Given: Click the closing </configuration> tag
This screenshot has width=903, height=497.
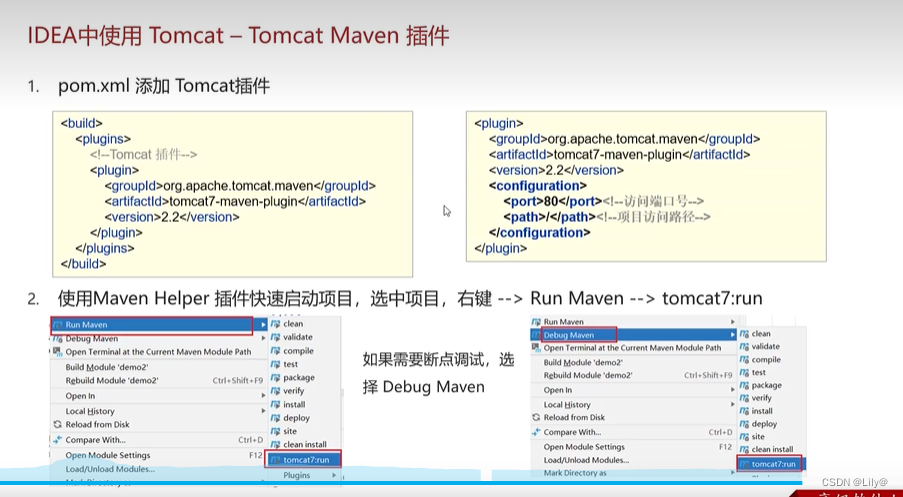Looking at the screenshot, I should [539, 233].
